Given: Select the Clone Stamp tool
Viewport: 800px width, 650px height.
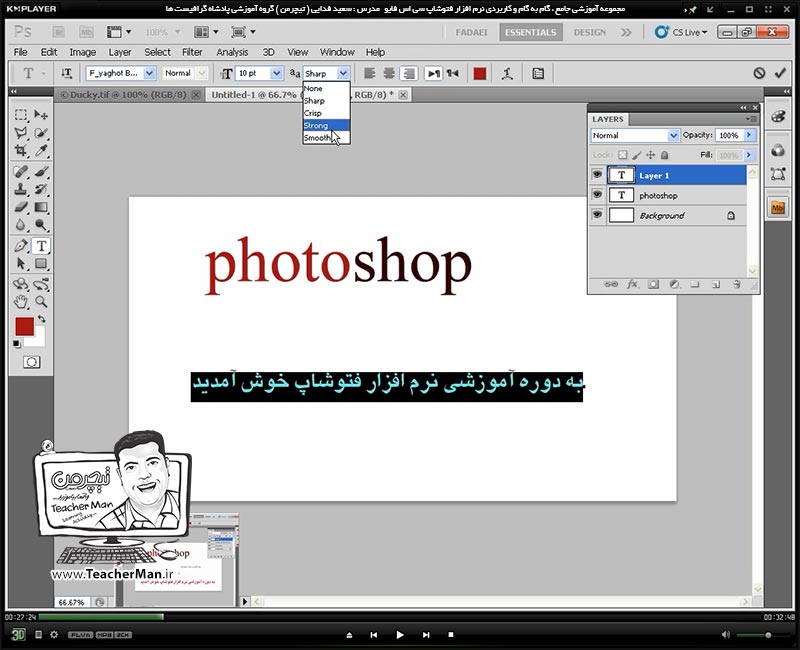Looking at the screenshot, I should pyautogui.click(x=21, y=189).
